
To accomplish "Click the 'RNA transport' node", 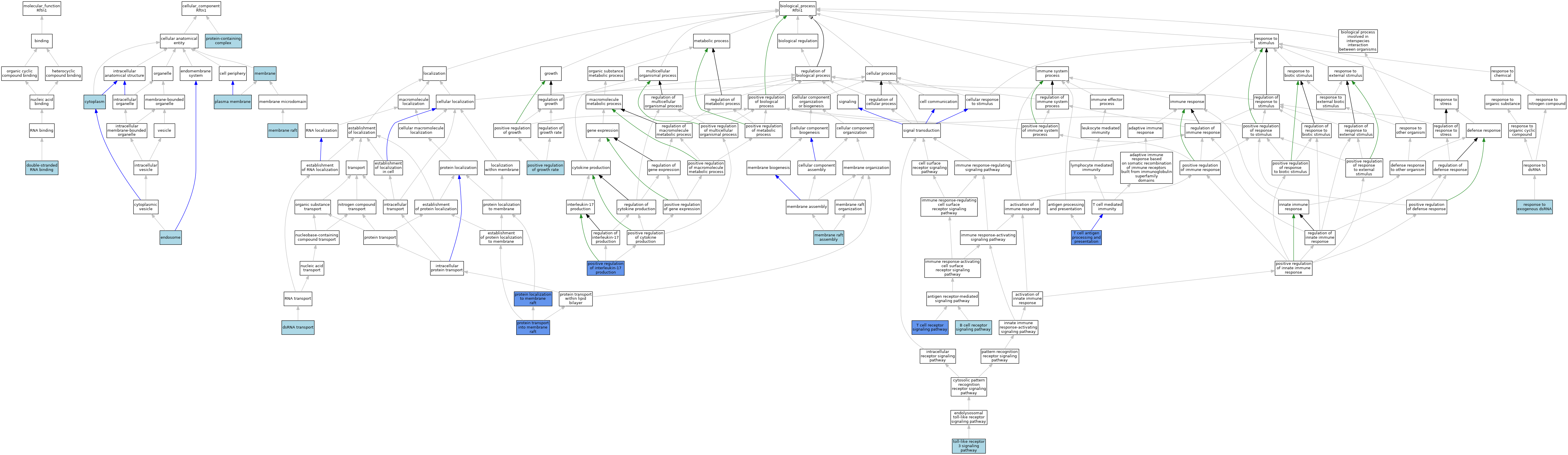I will [298, 299].
